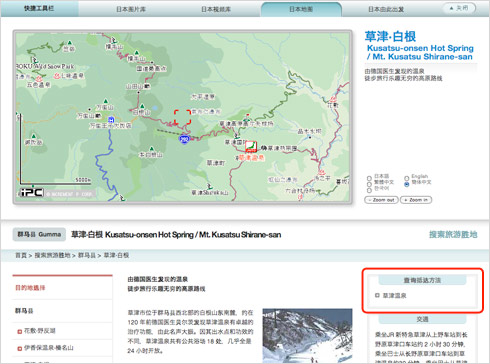This screenshot has width=490, height=364.
Task: Click the small square bullet next to 草津温泉
Action: coord(377,295)
